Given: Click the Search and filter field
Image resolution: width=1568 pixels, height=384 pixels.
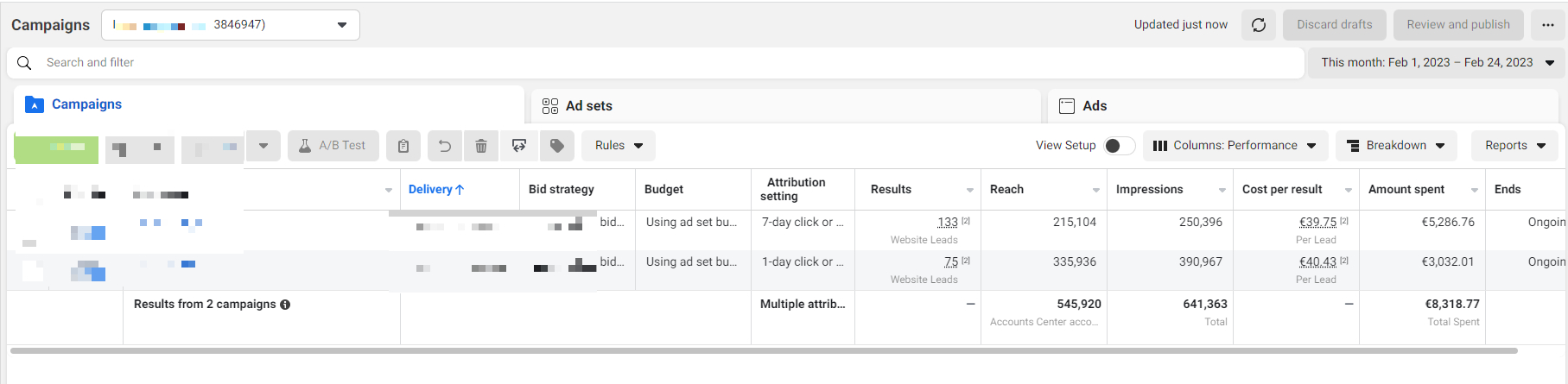Looking at the screenshot, I should coord(656,63).
